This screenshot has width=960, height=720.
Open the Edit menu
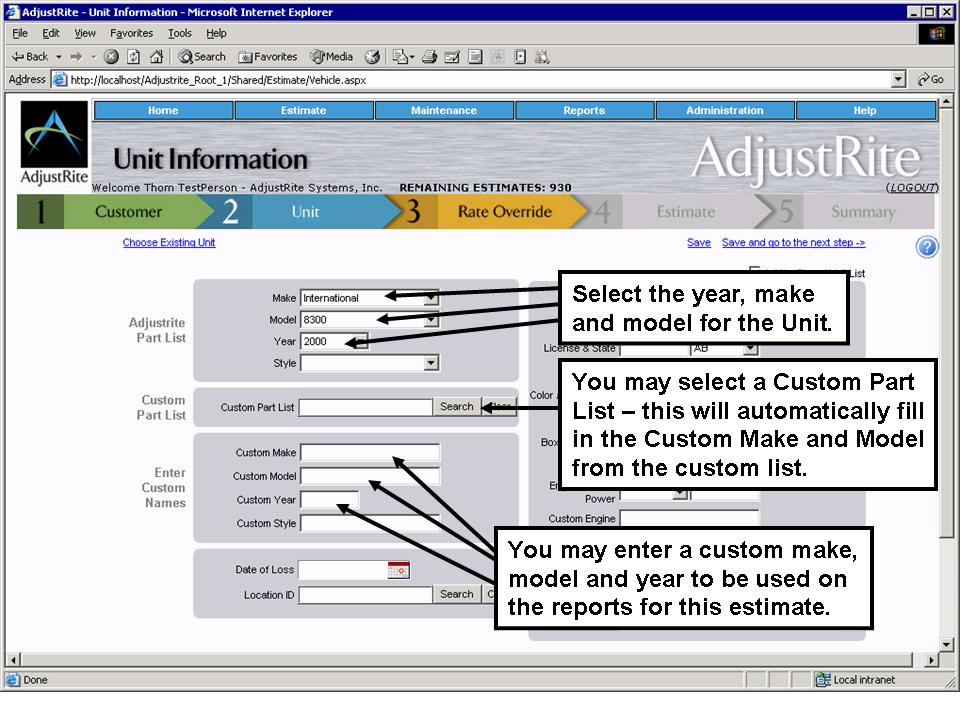(51, 33)
